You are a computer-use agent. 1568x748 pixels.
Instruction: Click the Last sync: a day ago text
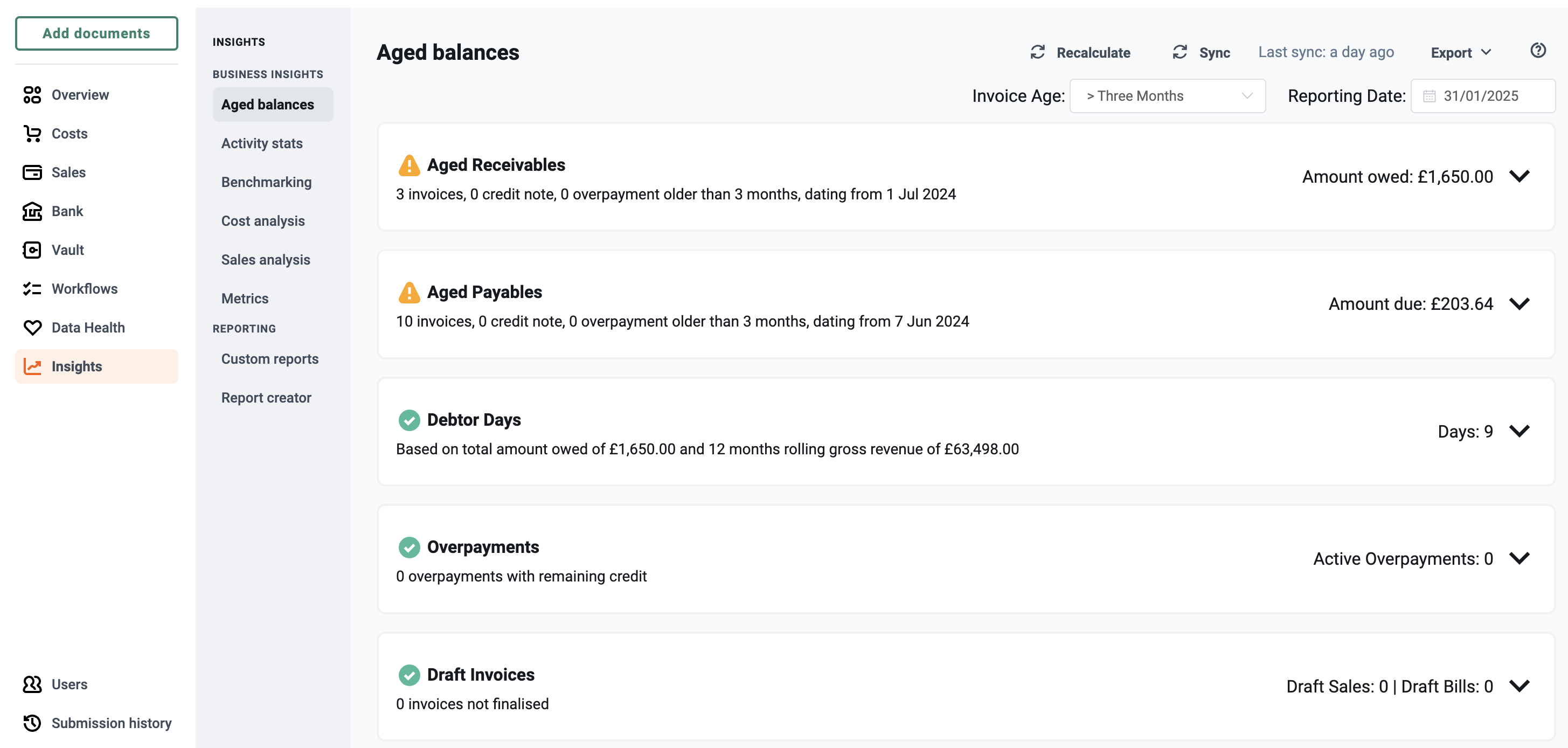pyautogui.click(x=1326, y=52)
